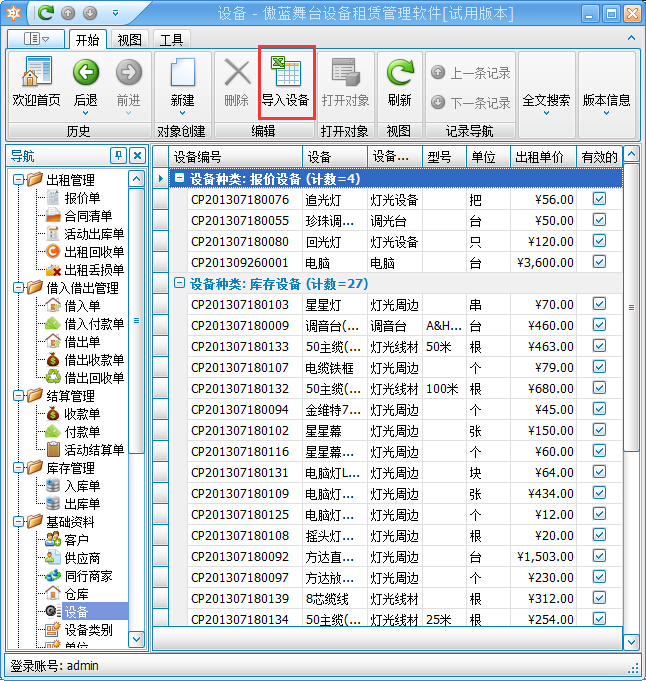
Task: Collapse the 库存管理 tree folder
Action: coord(18,468)
